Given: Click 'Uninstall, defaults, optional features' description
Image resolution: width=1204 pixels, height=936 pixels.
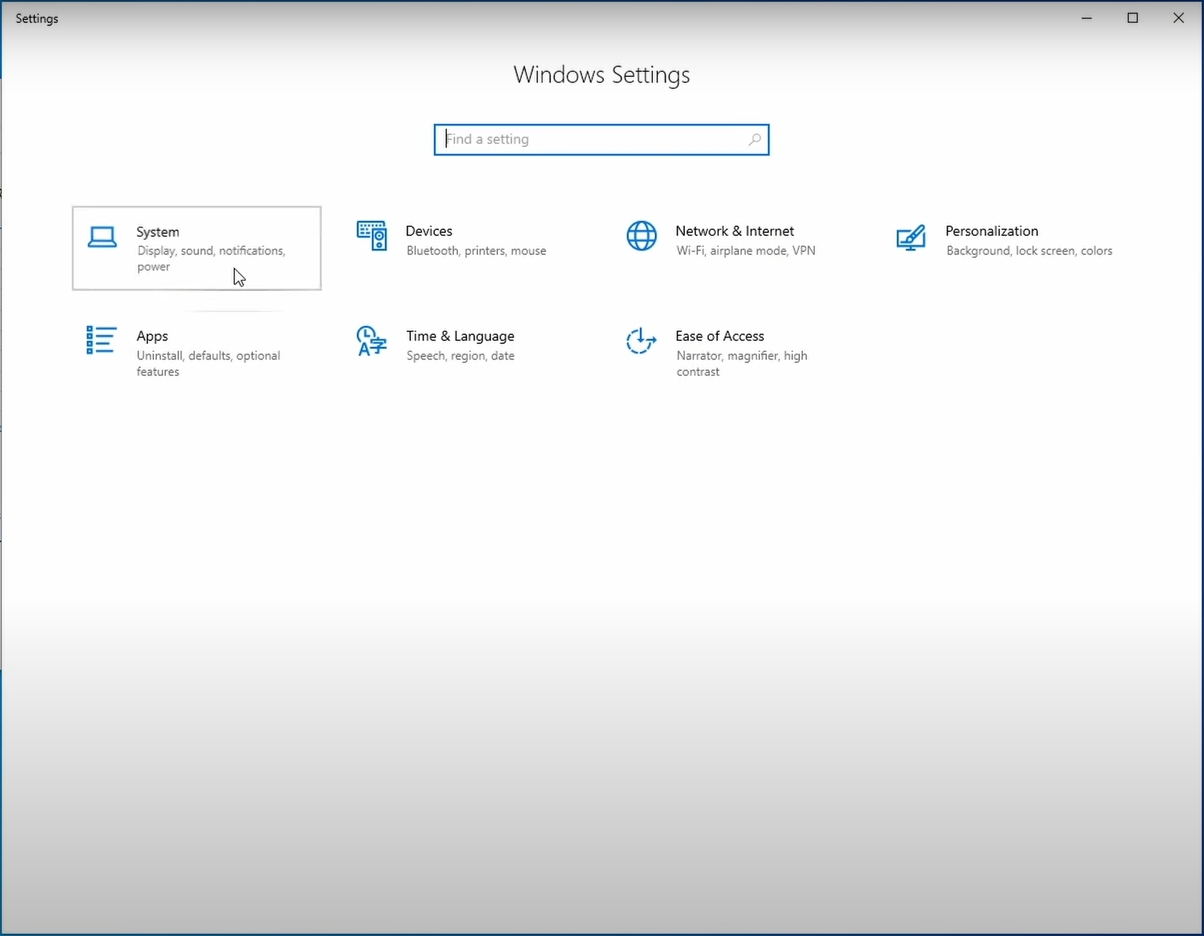Looking at the screenshot, I should (x=208, y=364).
